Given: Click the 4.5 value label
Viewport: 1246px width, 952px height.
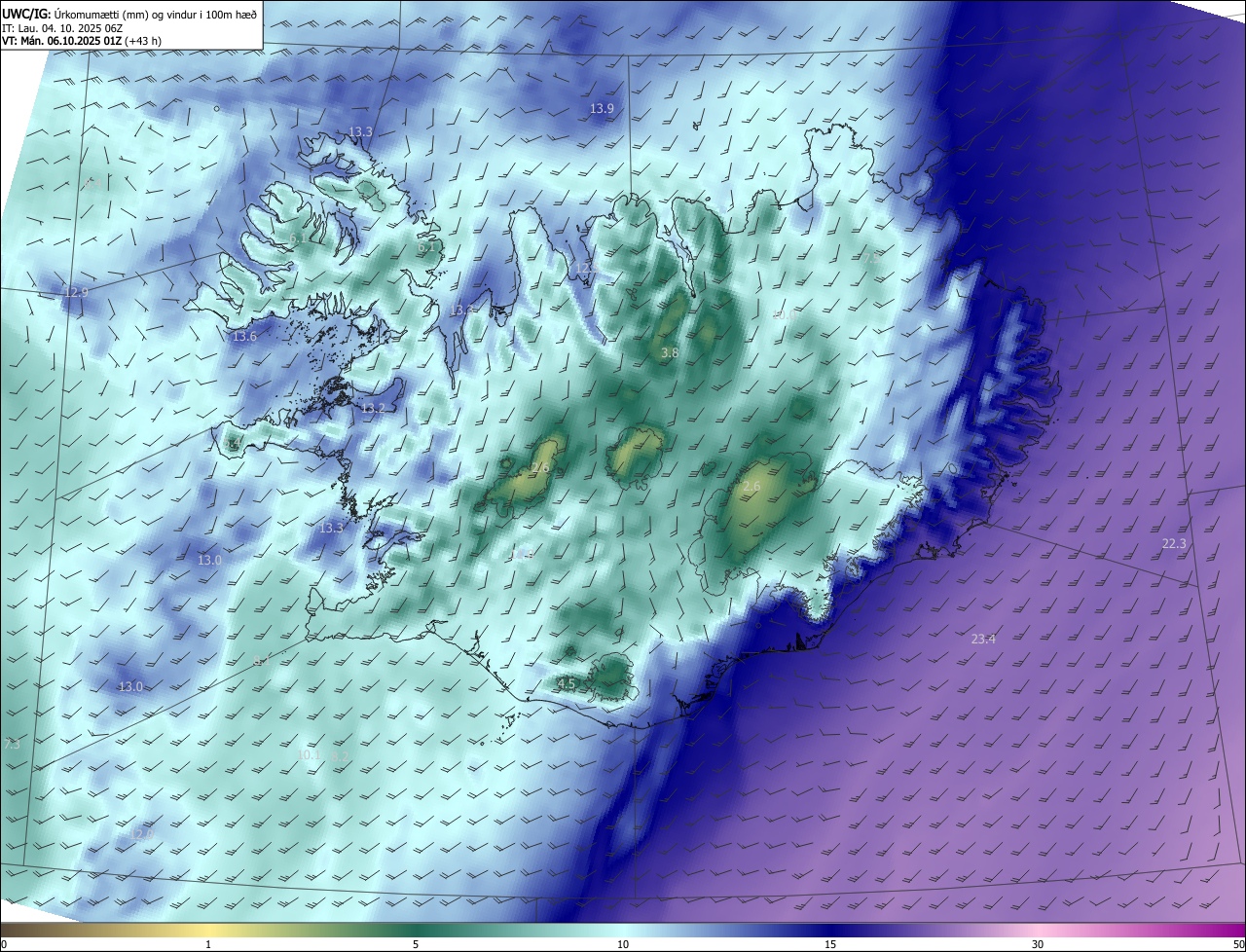Looking at the screenshot, I should (x=567, y=684).
